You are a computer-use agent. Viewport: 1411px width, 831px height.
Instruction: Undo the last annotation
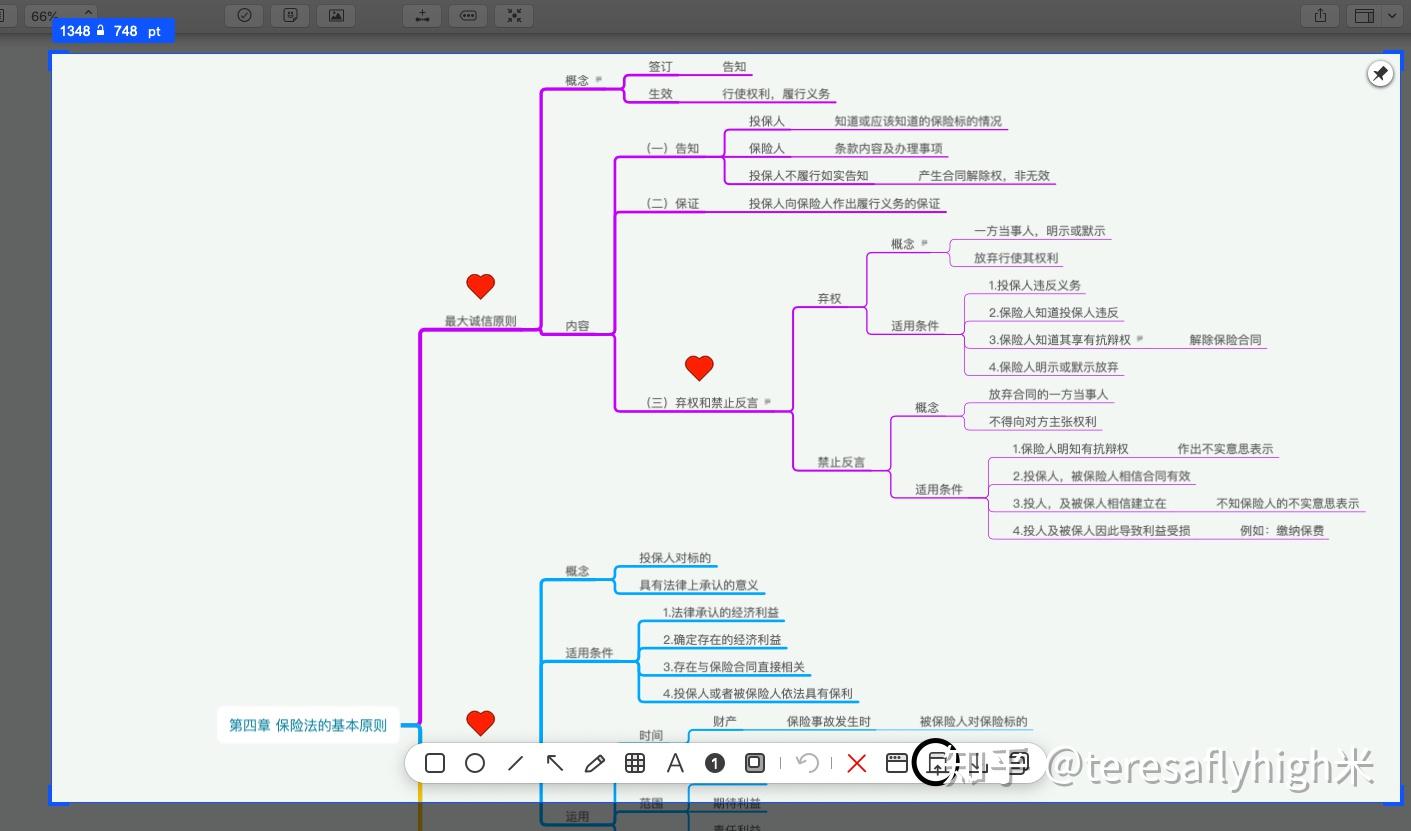(807, 763)
